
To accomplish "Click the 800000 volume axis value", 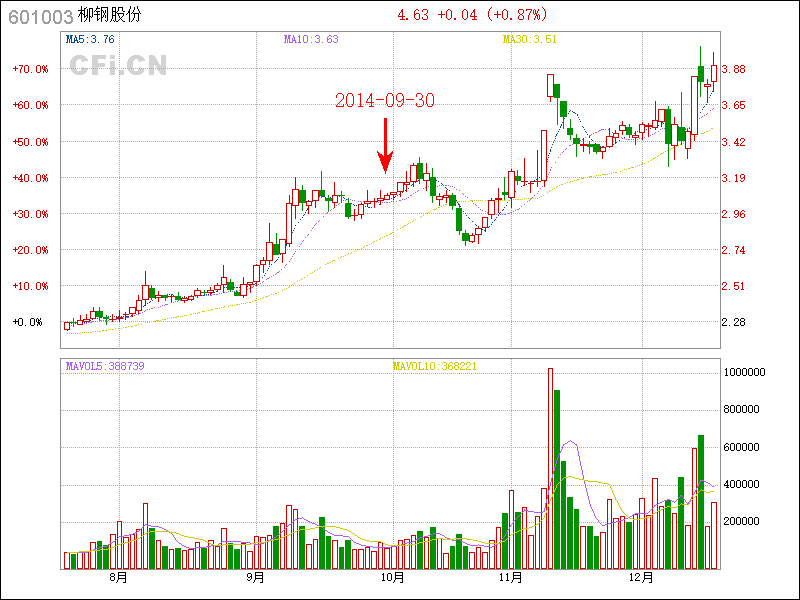I will (x=742, y=409).
